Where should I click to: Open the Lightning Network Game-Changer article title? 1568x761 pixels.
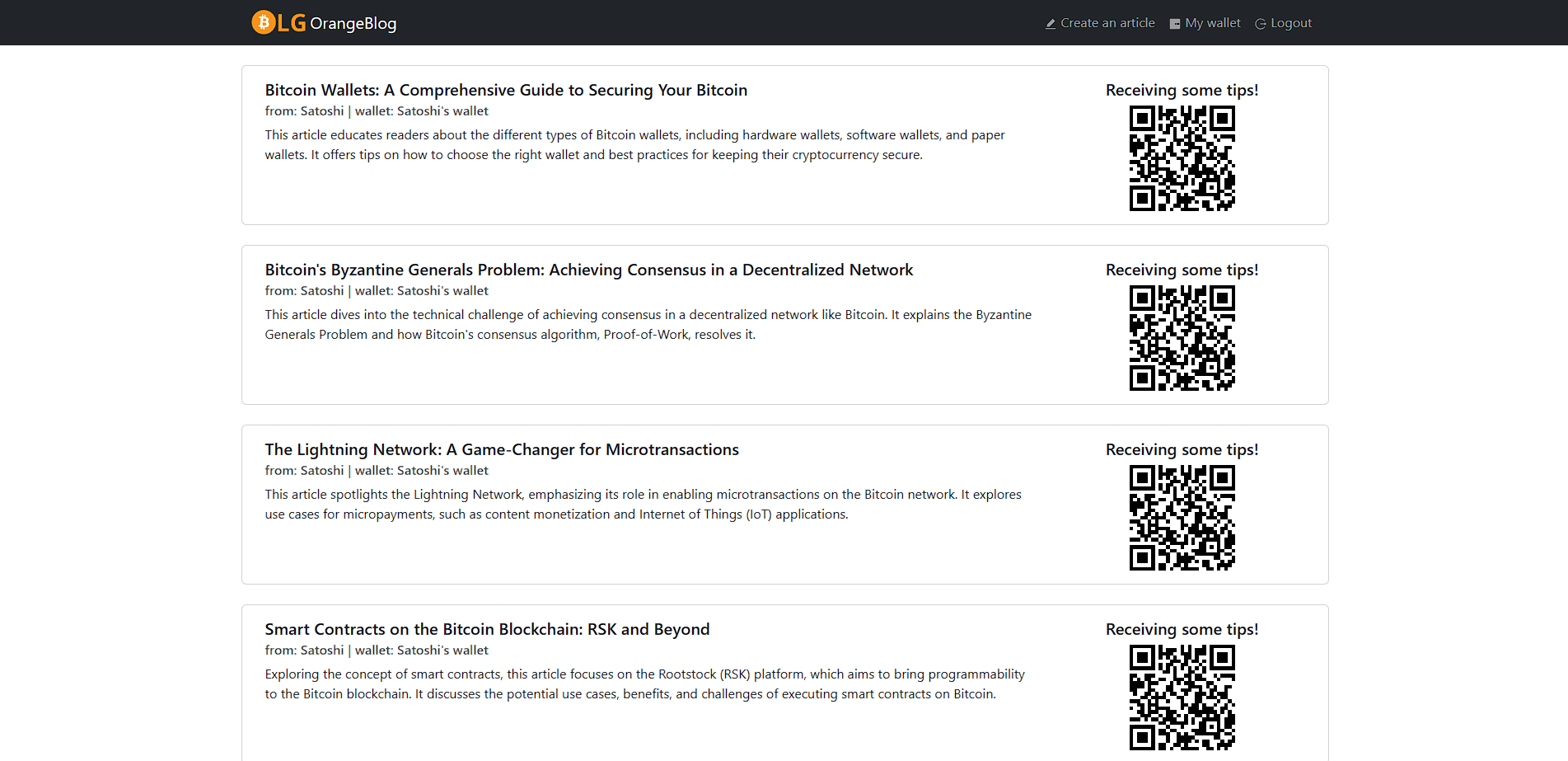pos(502,449)
